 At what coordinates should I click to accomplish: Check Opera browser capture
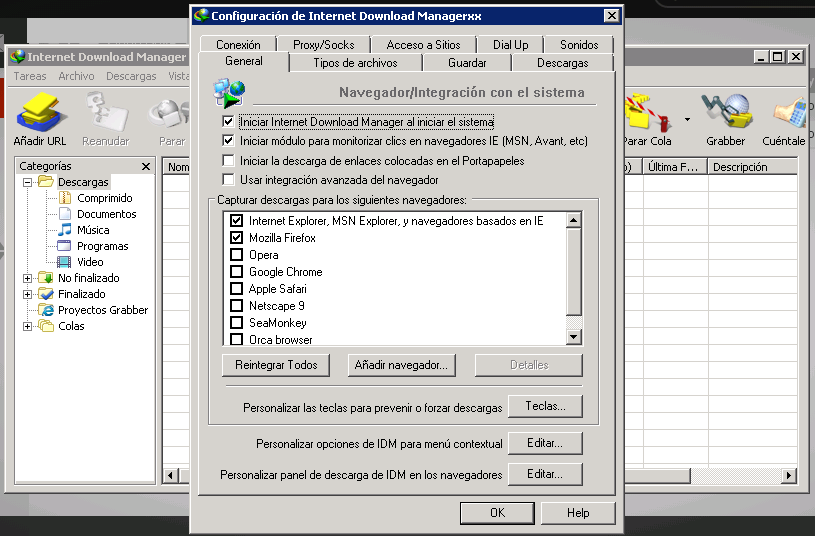click(x=236, y=255)
